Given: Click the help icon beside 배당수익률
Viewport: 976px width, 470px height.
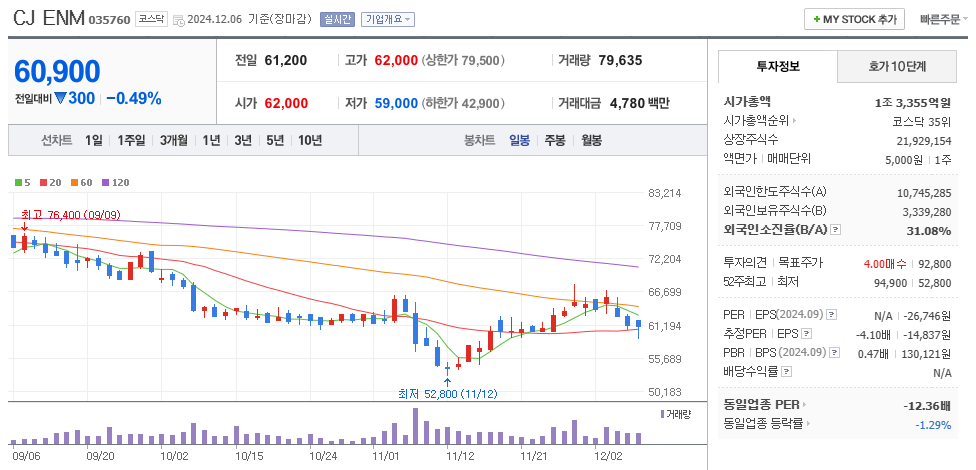Looking at the screenshot, I should [787, 372].
